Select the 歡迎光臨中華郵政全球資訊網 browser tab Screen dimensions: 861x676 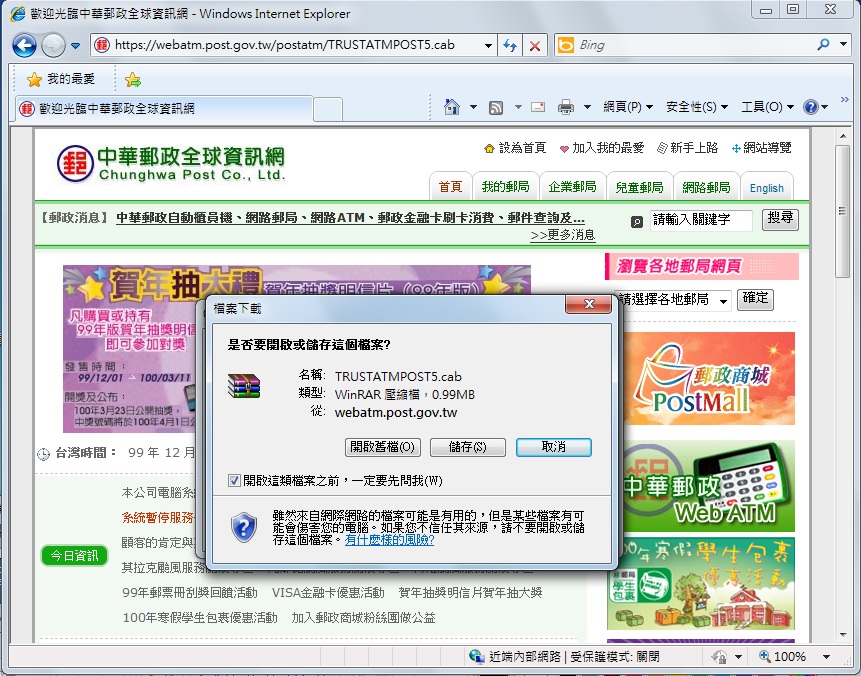tap(163, 108)
